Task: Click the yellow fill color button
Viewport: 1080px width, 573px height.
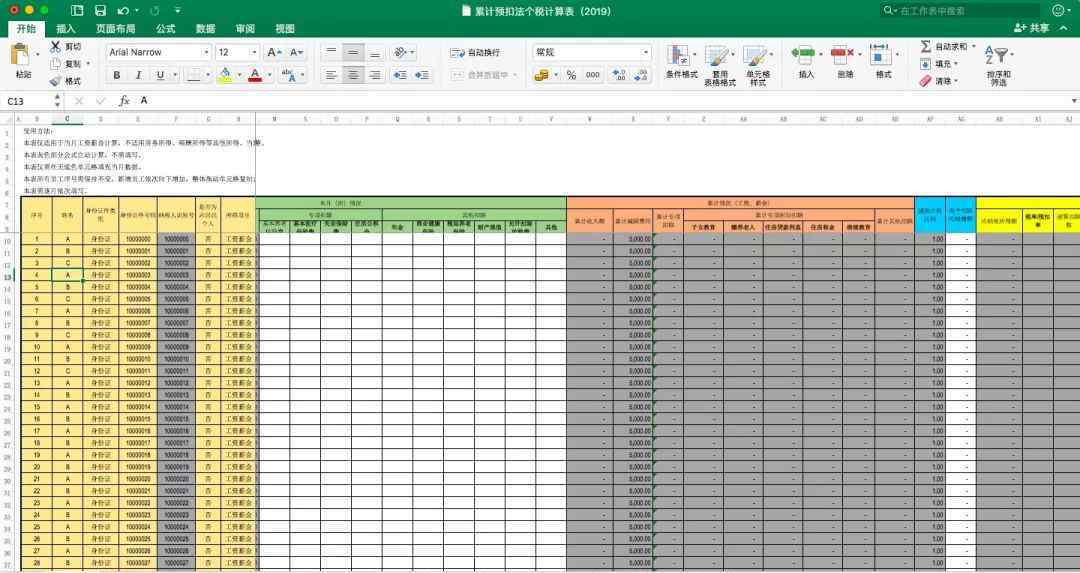Action: [226, 75]
